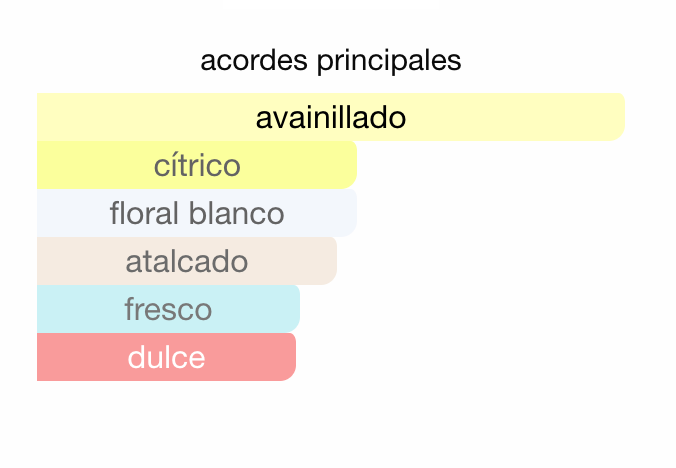
Task: Click the floral blanco text label
Action: tap(197, 213)
